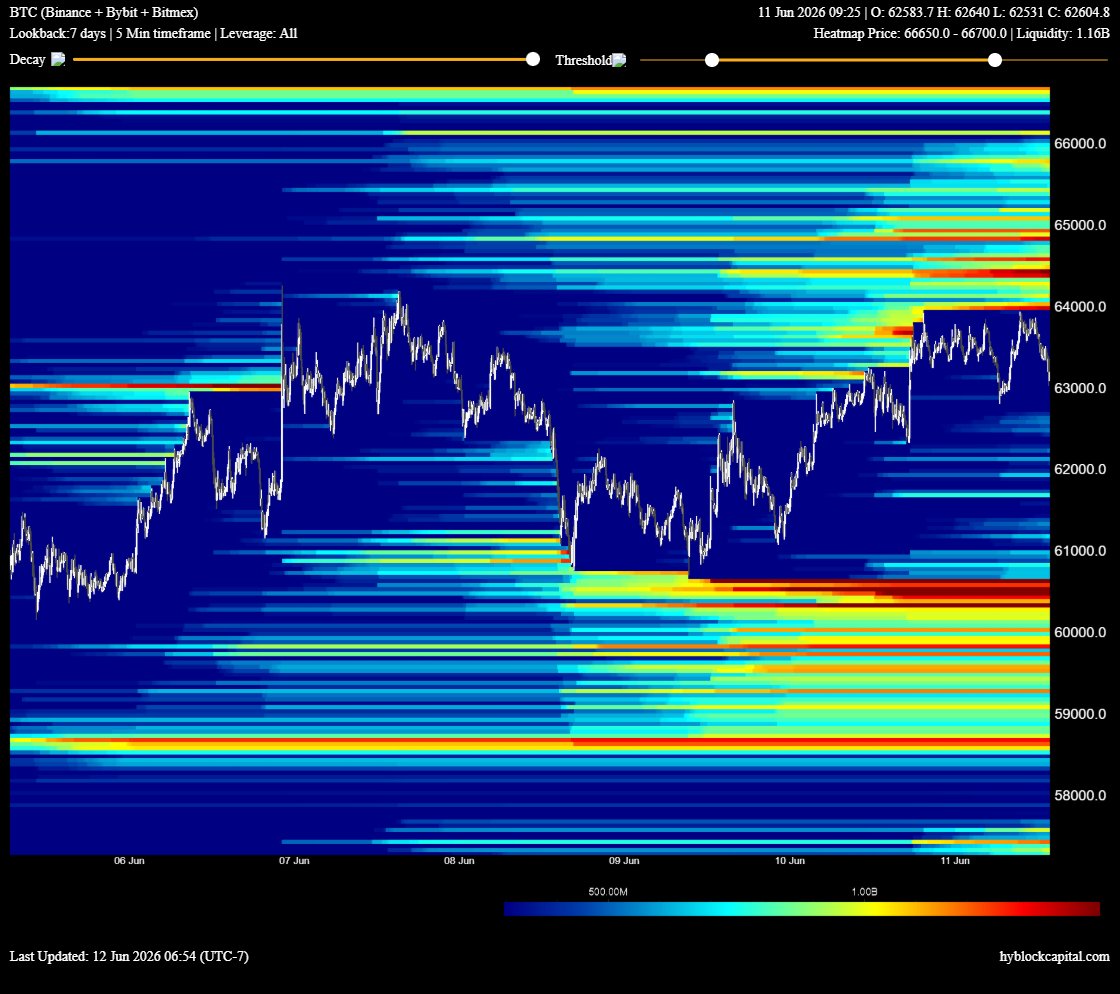Click the Decay label
Viewport: 1120px width, 994px height.
coord(27,59)
